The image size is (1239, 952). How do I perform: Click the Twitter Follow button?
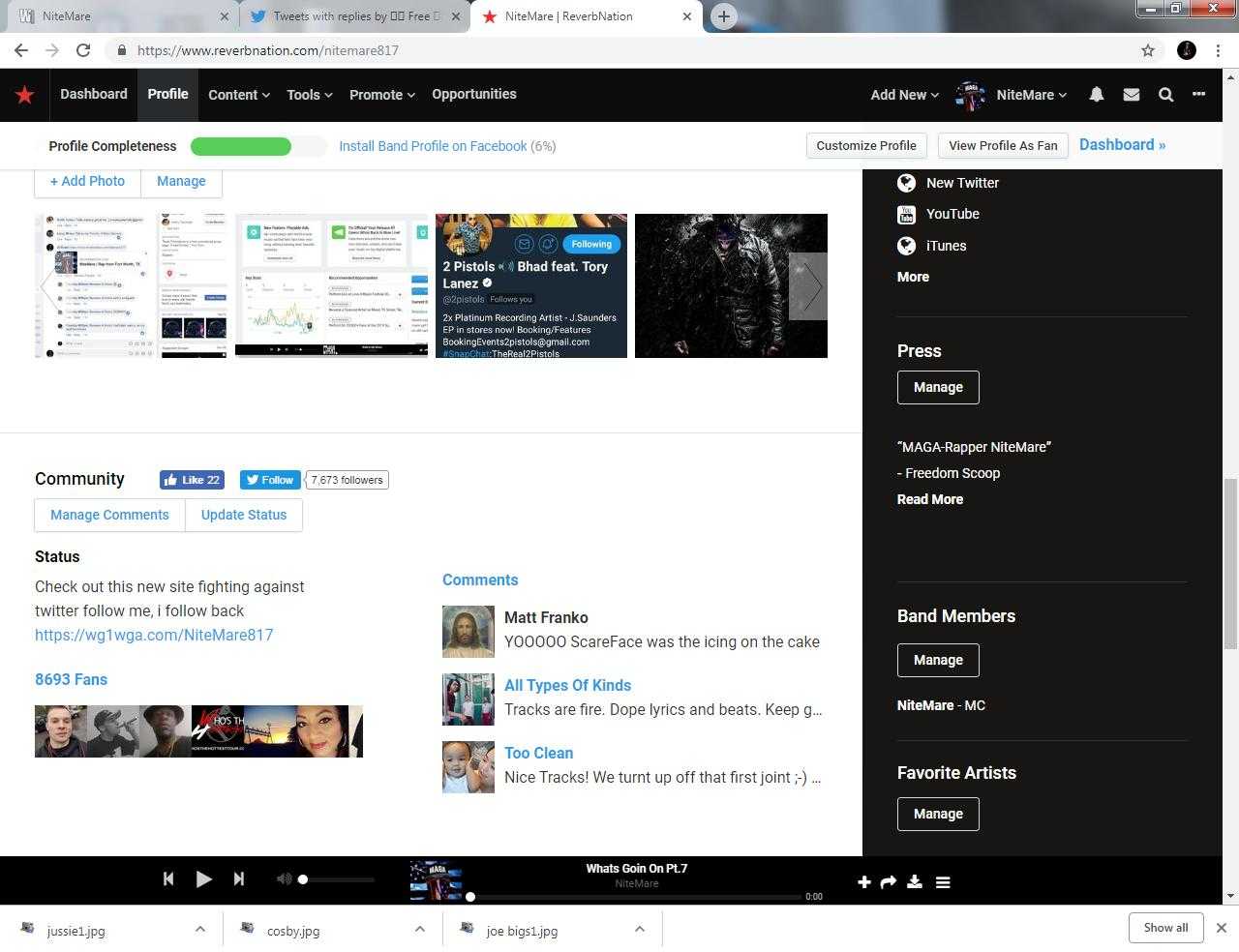click(x=270, y=480)
